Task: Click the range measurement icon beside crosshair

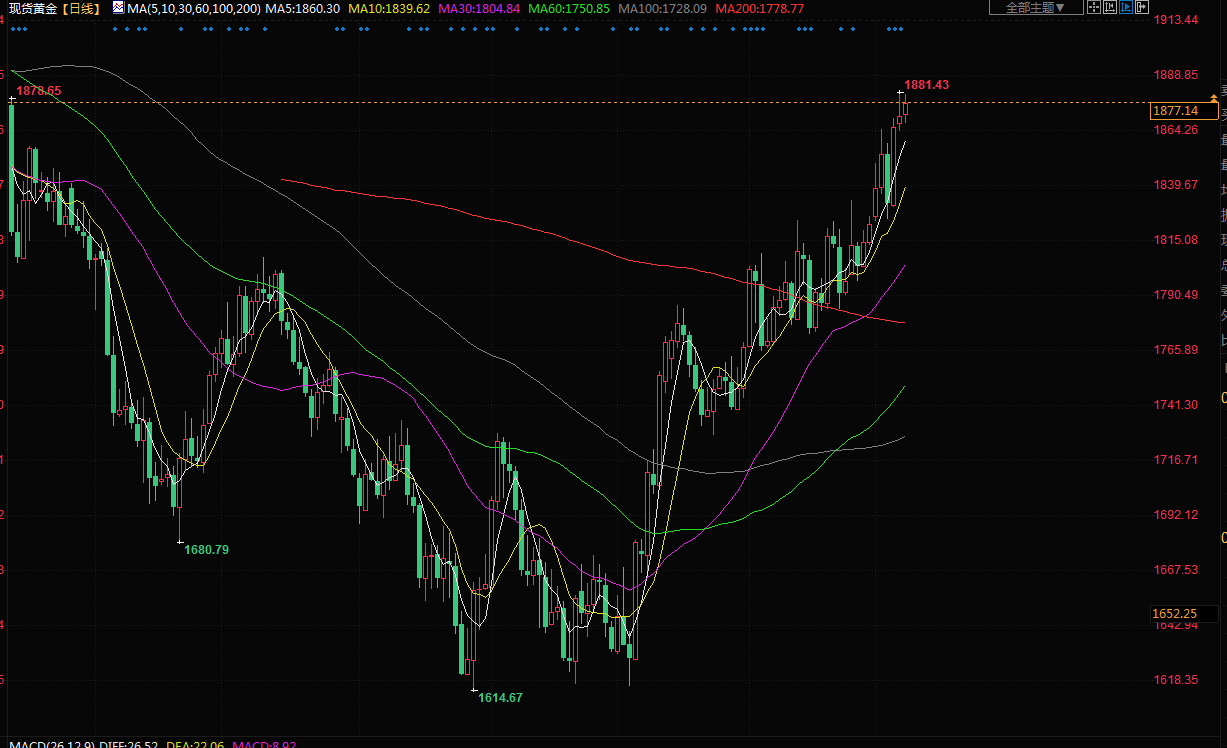Action: tap(1110, 8)
